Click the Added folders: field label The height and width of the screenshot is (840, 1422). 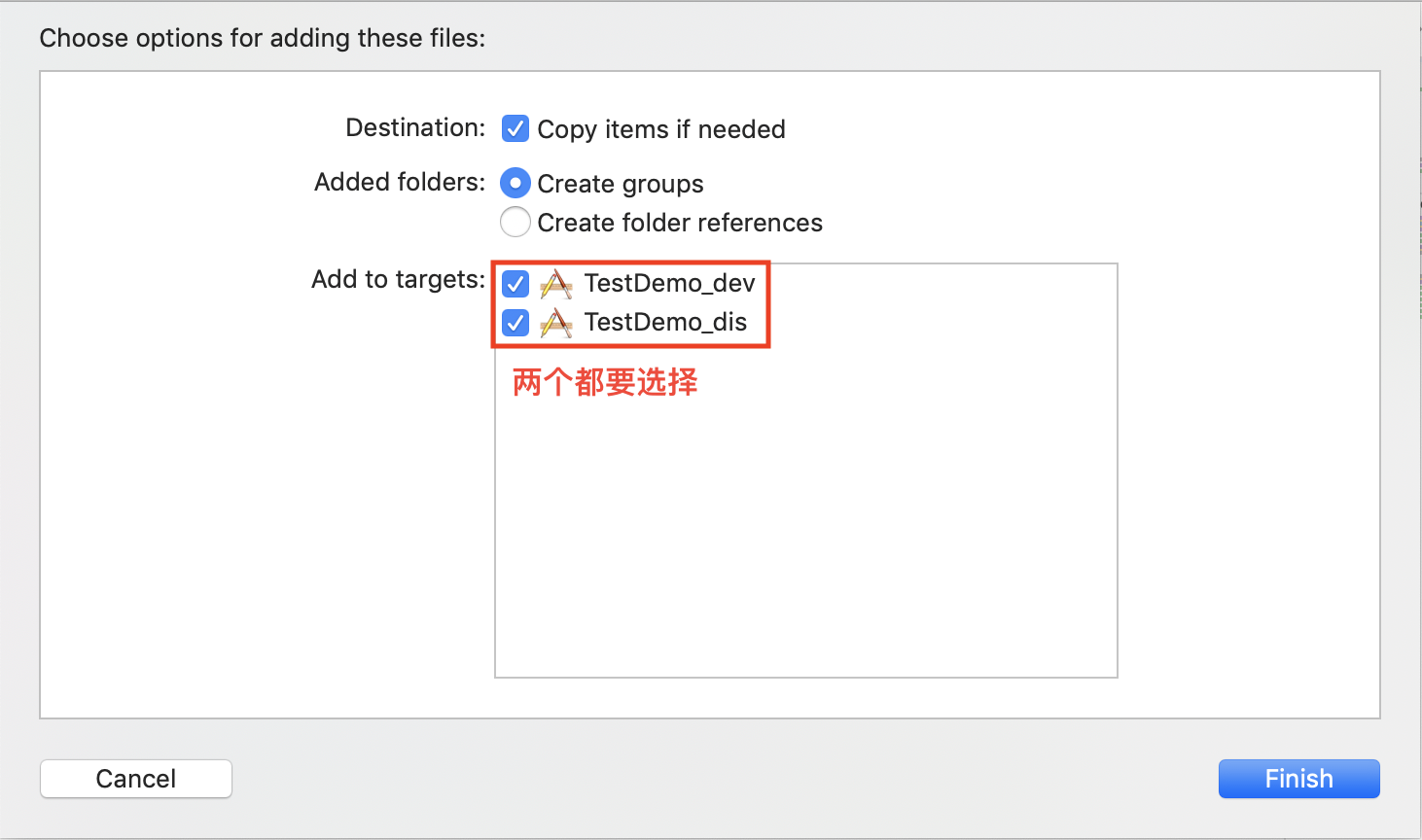pos(400,182)
